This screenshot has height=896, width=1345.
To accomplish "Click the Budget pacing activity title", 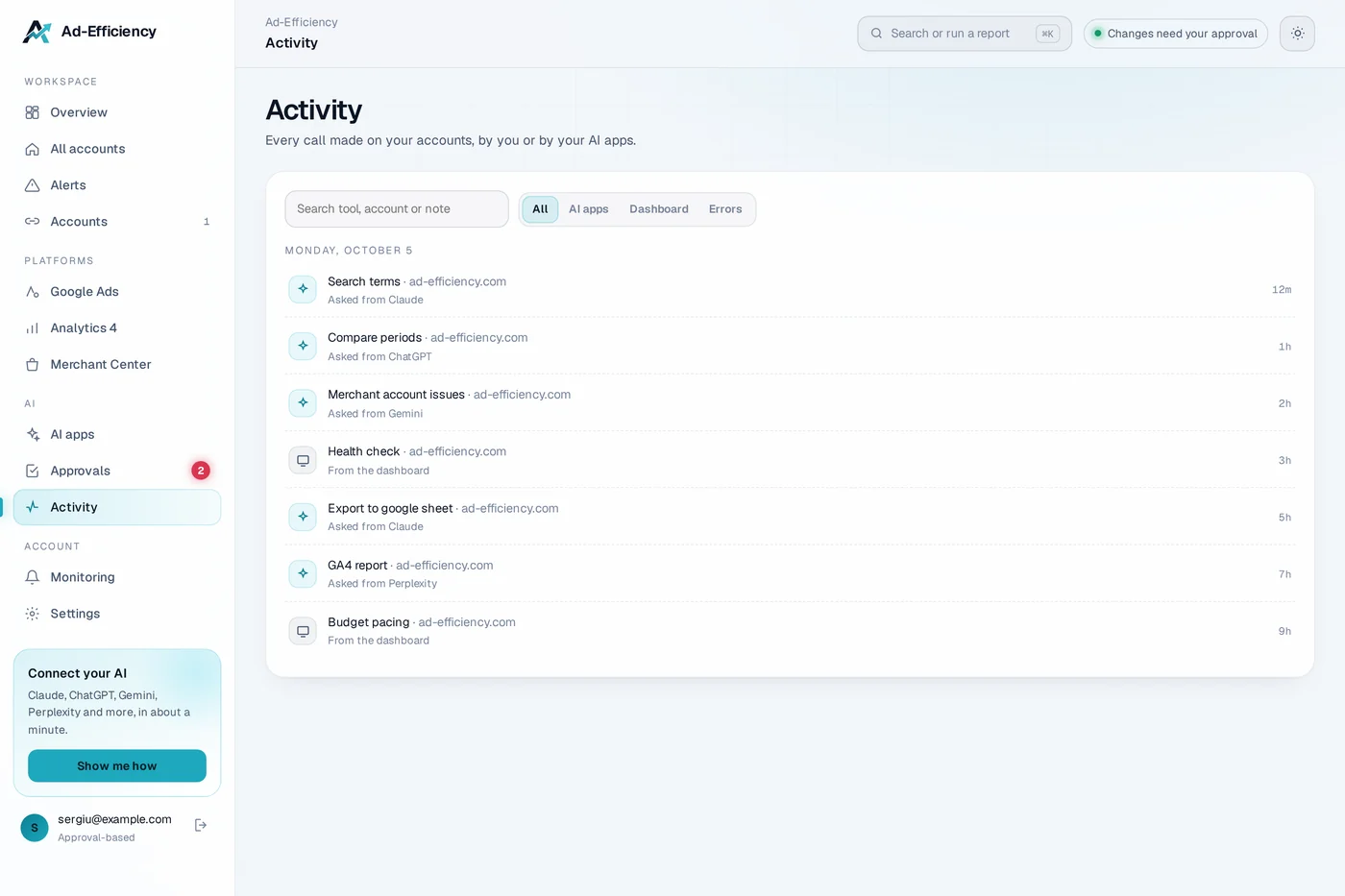I will tap(369, 622).
